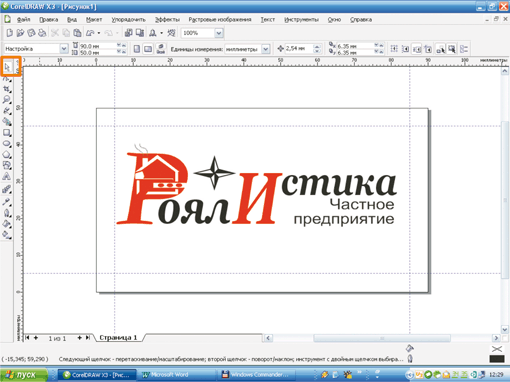510x382 pixels.
Task: Select the Fill bucket tool
Action: (x=7, y=224)
